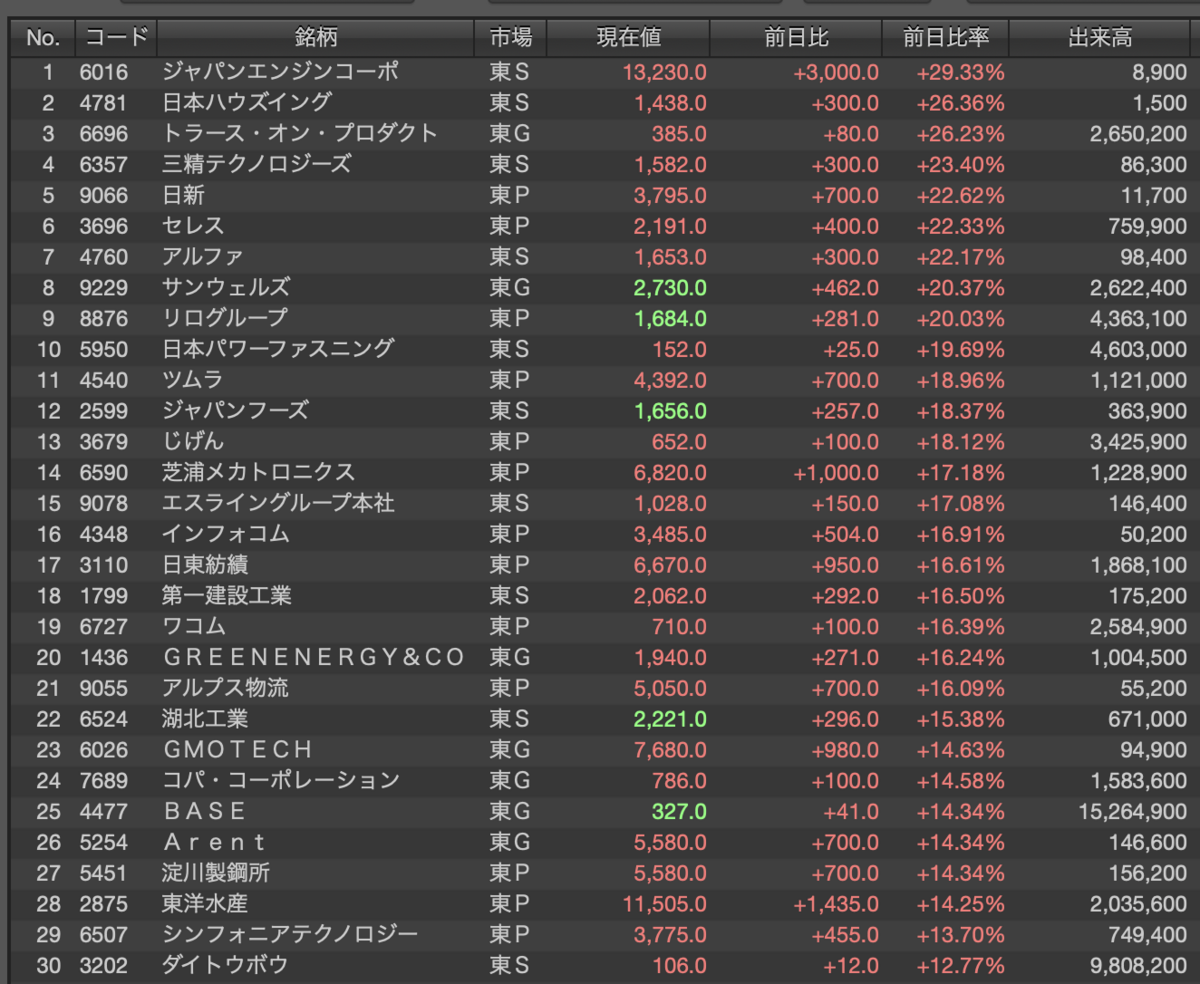Click price change +1,000.0
1200x984 pixels.
836,472
